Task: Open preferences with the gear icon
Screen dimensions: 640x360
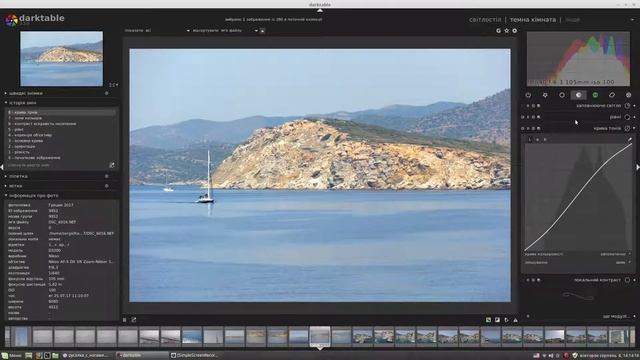Action: [515, 31]
